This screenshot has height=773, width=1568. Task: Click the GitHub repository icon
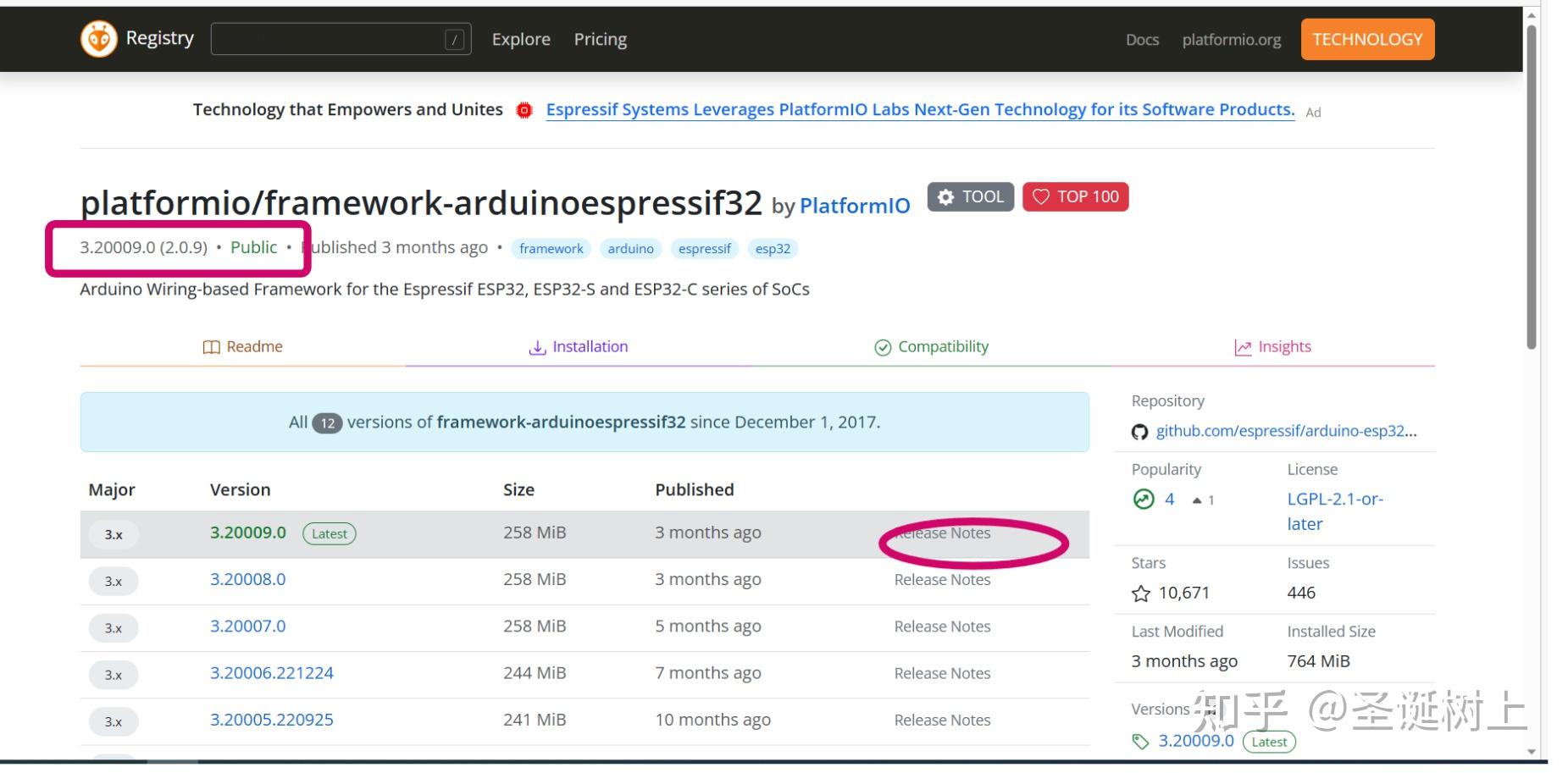(1140, 432)
